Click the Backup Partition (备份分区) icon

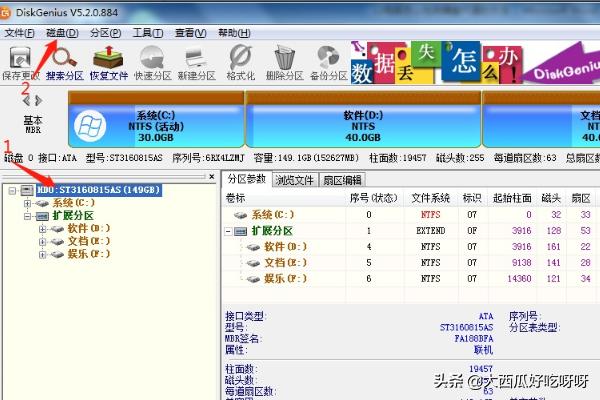pos(327,62)
